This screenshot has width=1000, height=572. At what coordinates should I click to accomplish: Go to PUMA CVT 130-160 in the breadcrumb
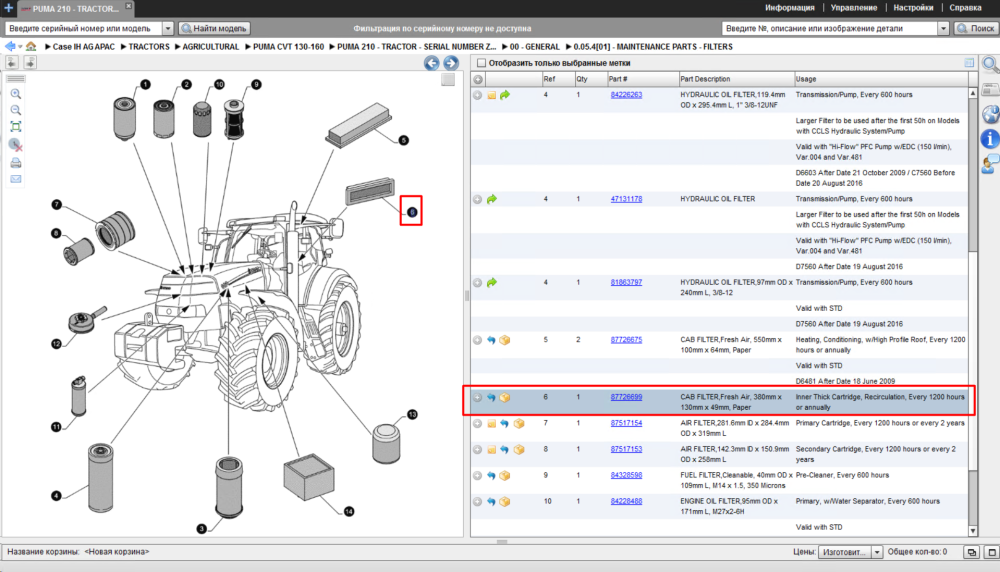(288, 47)
